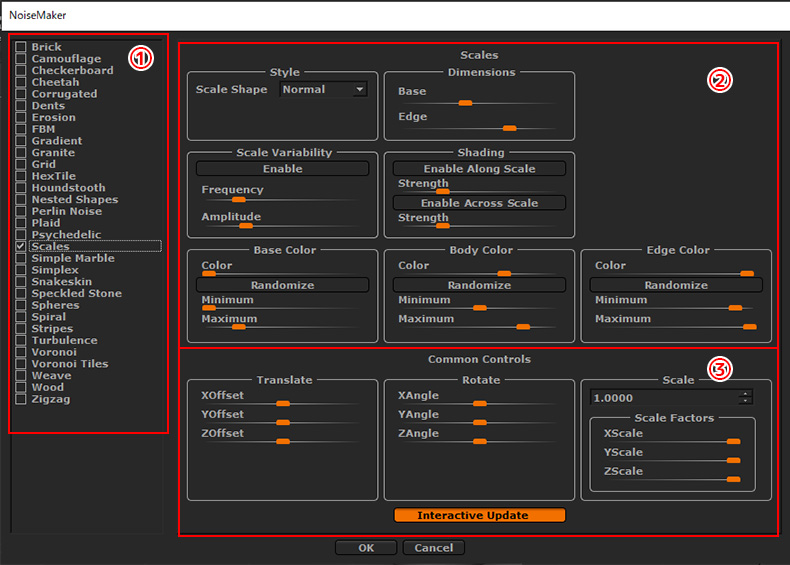The width and height of the screenshot is (790, 565).
Task: Enable the Camouflage noise checkbox
Action: [x=21, y=59]
